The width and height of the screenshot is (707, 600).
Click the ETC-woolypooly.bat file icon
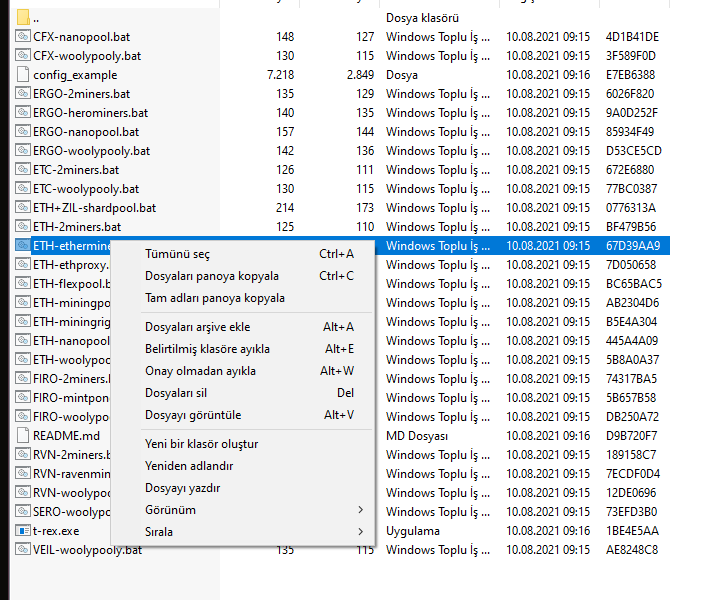point(23,188)
